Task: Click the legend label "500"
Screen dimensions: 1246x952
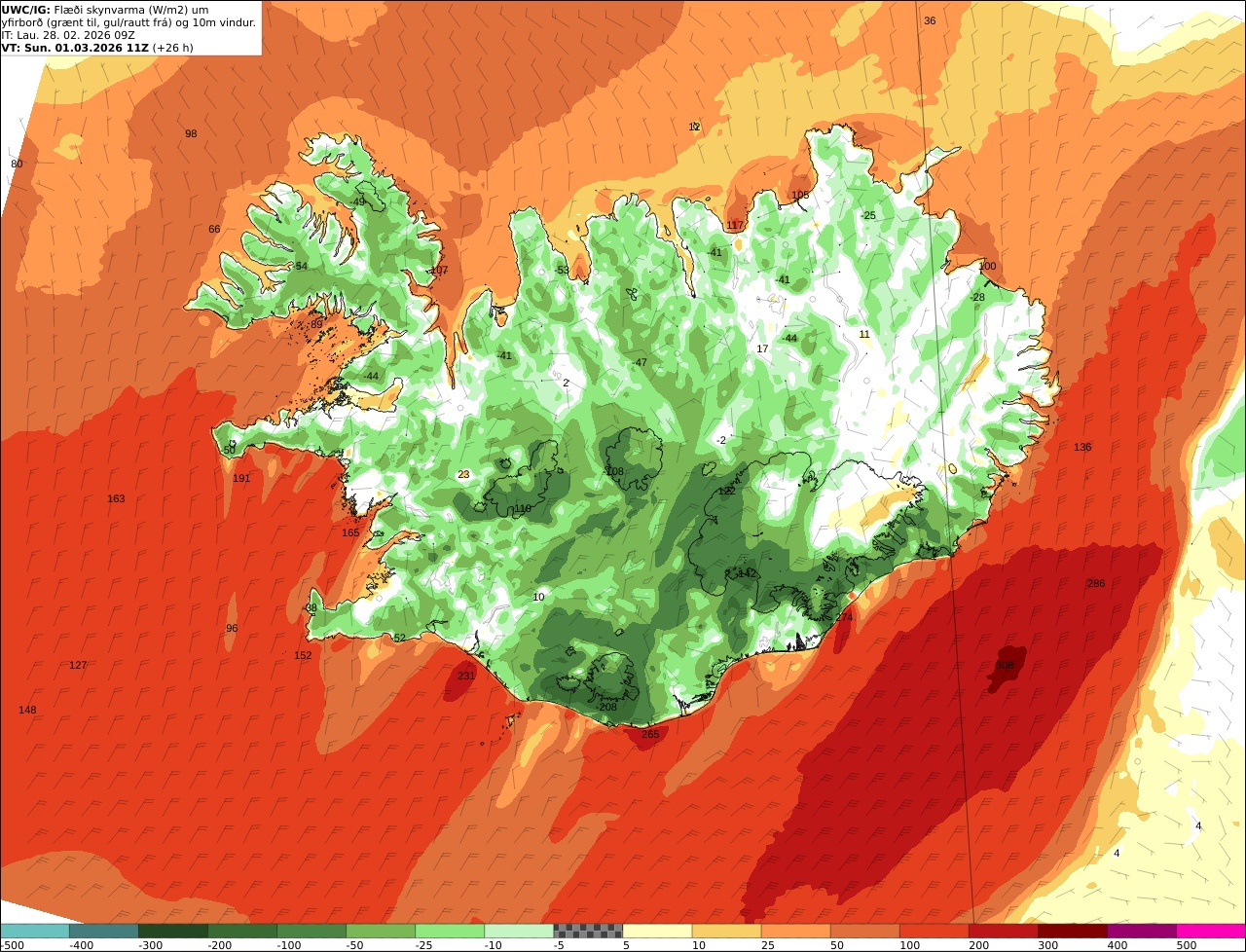Action: [1186, 945]
